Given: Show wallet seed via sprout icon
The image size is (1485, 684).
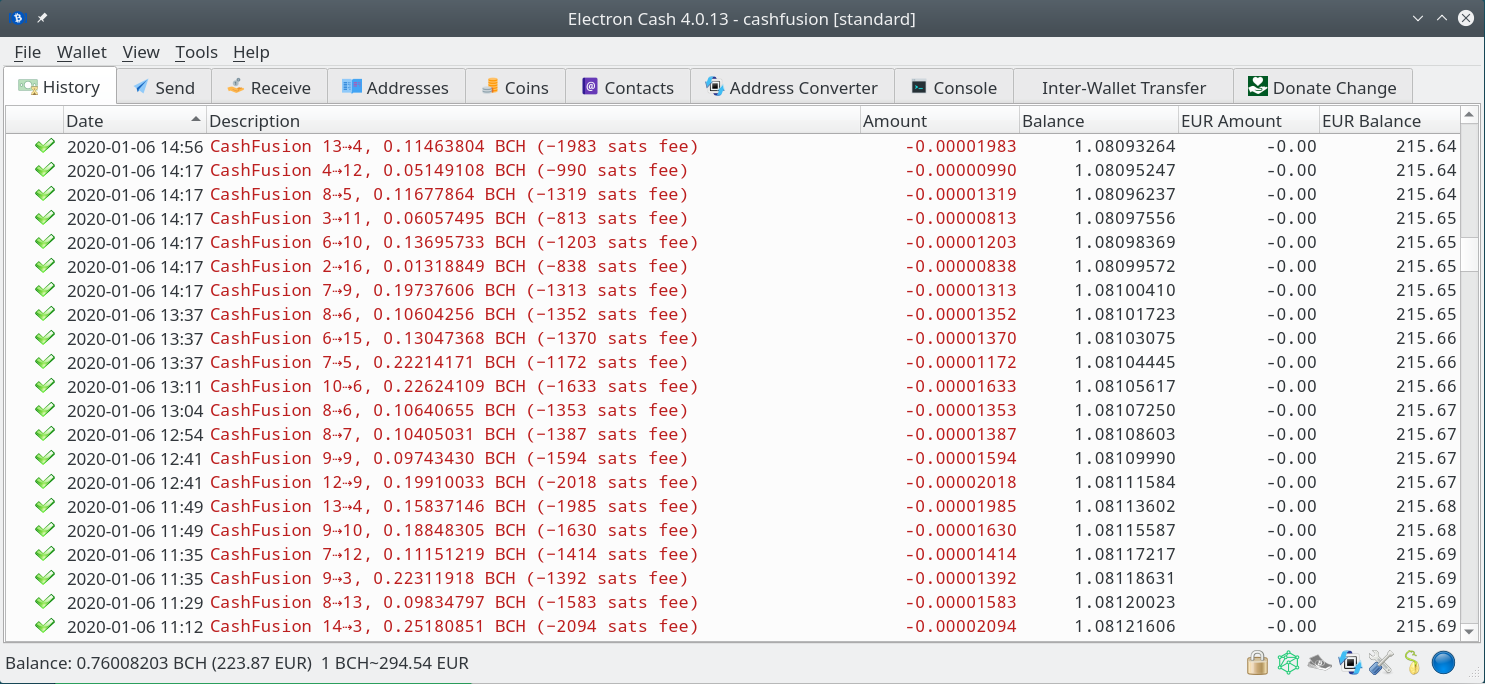Looking at the screenshot, I should click(1412, 662).
